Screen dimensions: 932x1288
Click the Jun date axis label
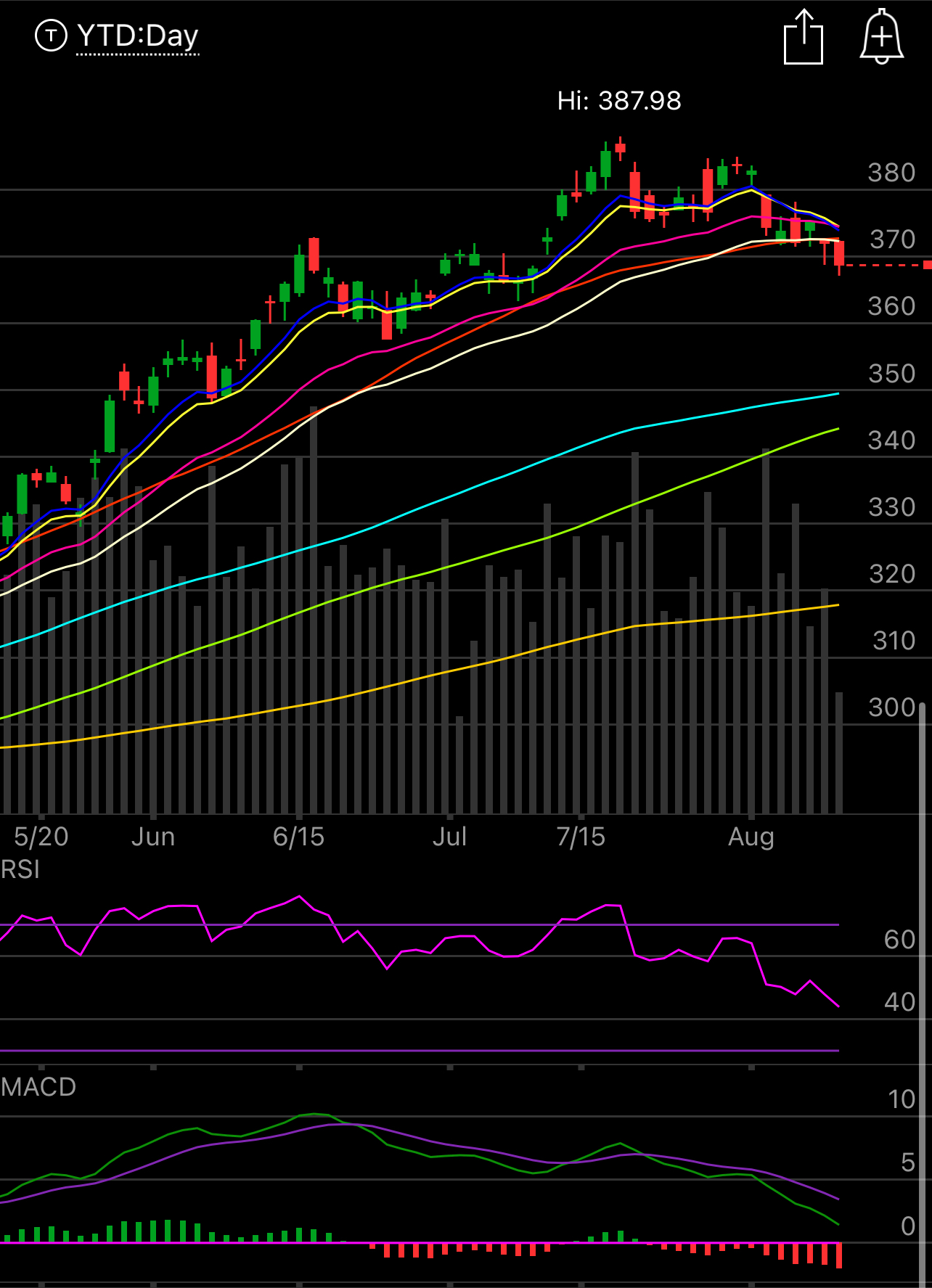pyautogui.click(x=153, y=837)
